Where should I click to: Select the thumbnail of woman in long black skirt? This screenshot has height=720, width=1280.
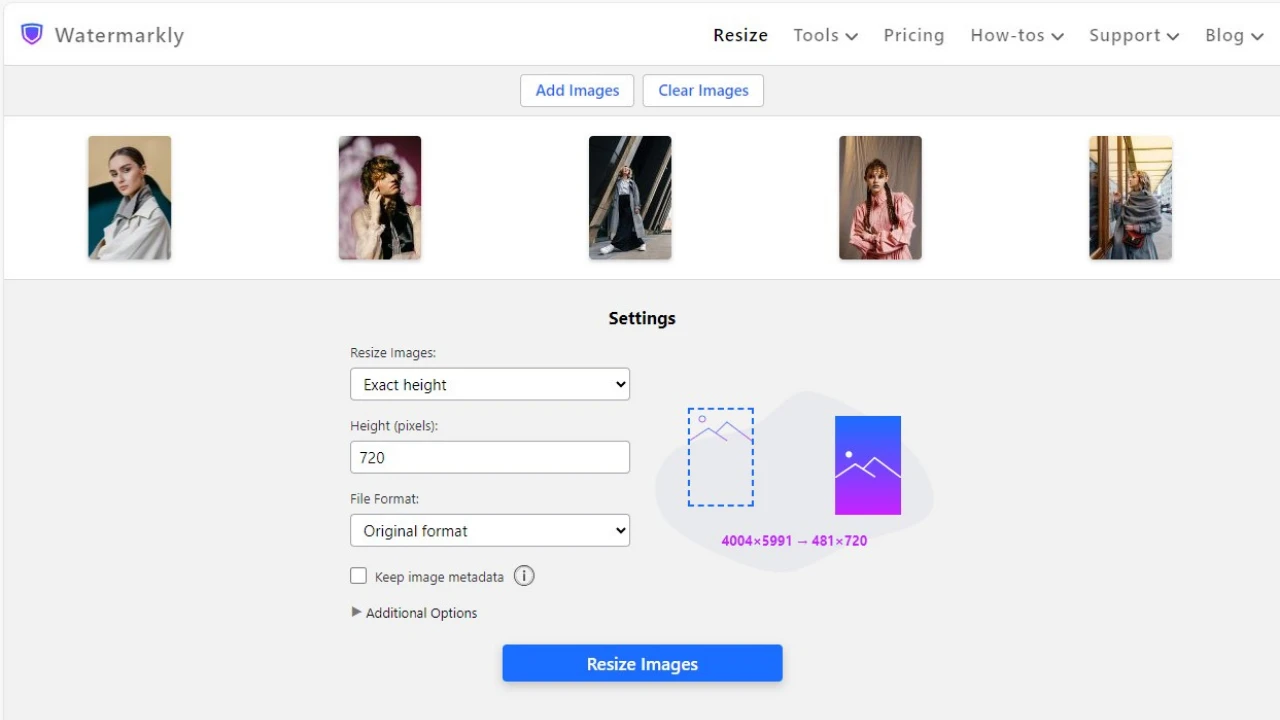[630, 198]
